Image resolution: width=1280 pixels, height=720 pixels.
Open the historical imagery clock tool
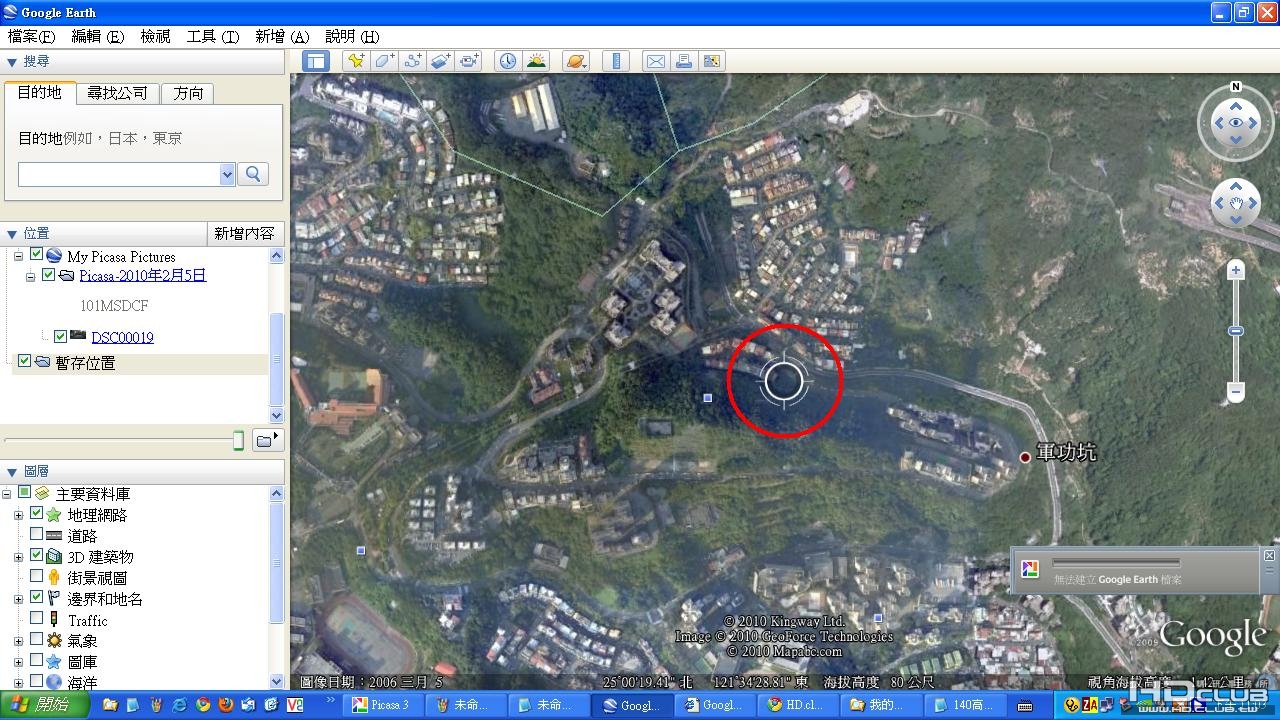(x=508, y=61)
